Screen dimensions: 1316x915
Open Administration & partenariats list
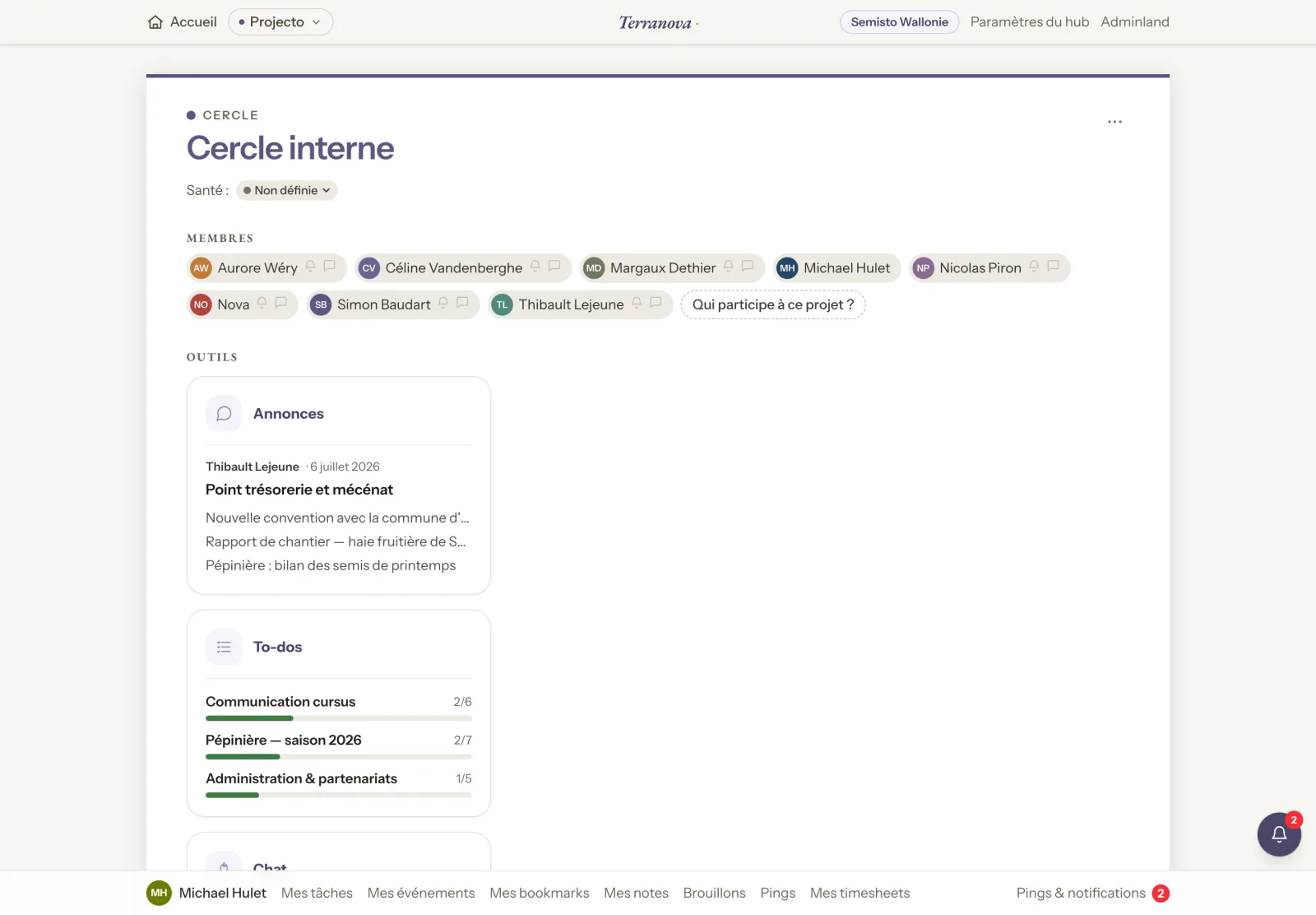point(301,778)
